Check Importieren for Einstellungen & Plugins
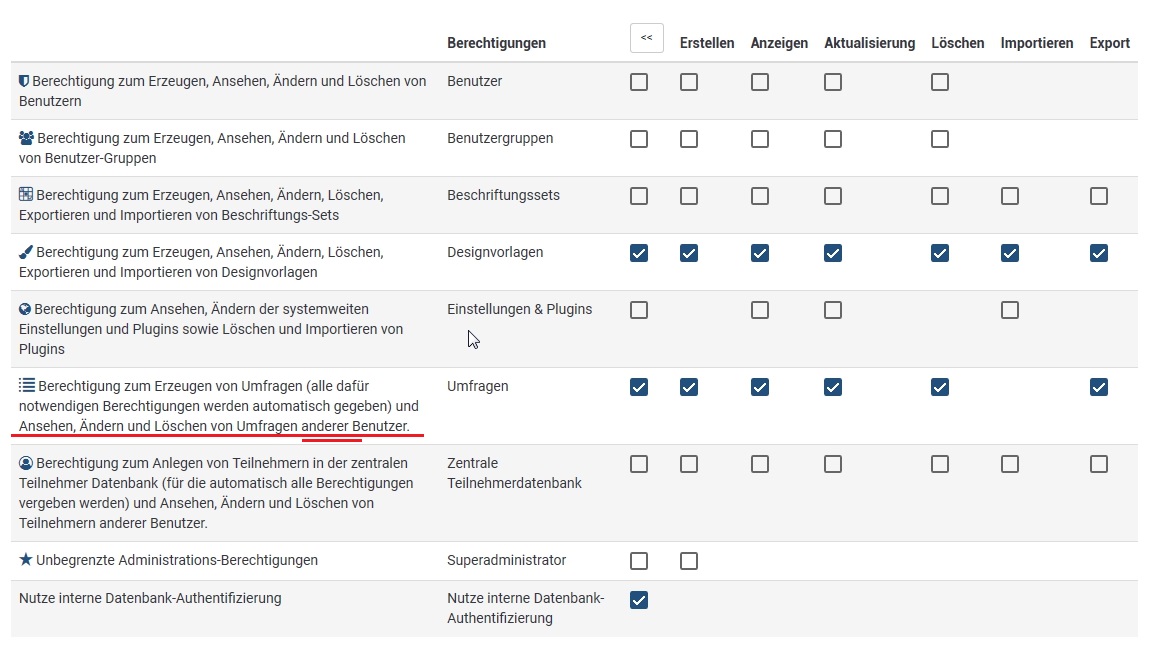The width and height of the screenshot is (1165, 655). pyautogui.click(x=1010, y=310)
